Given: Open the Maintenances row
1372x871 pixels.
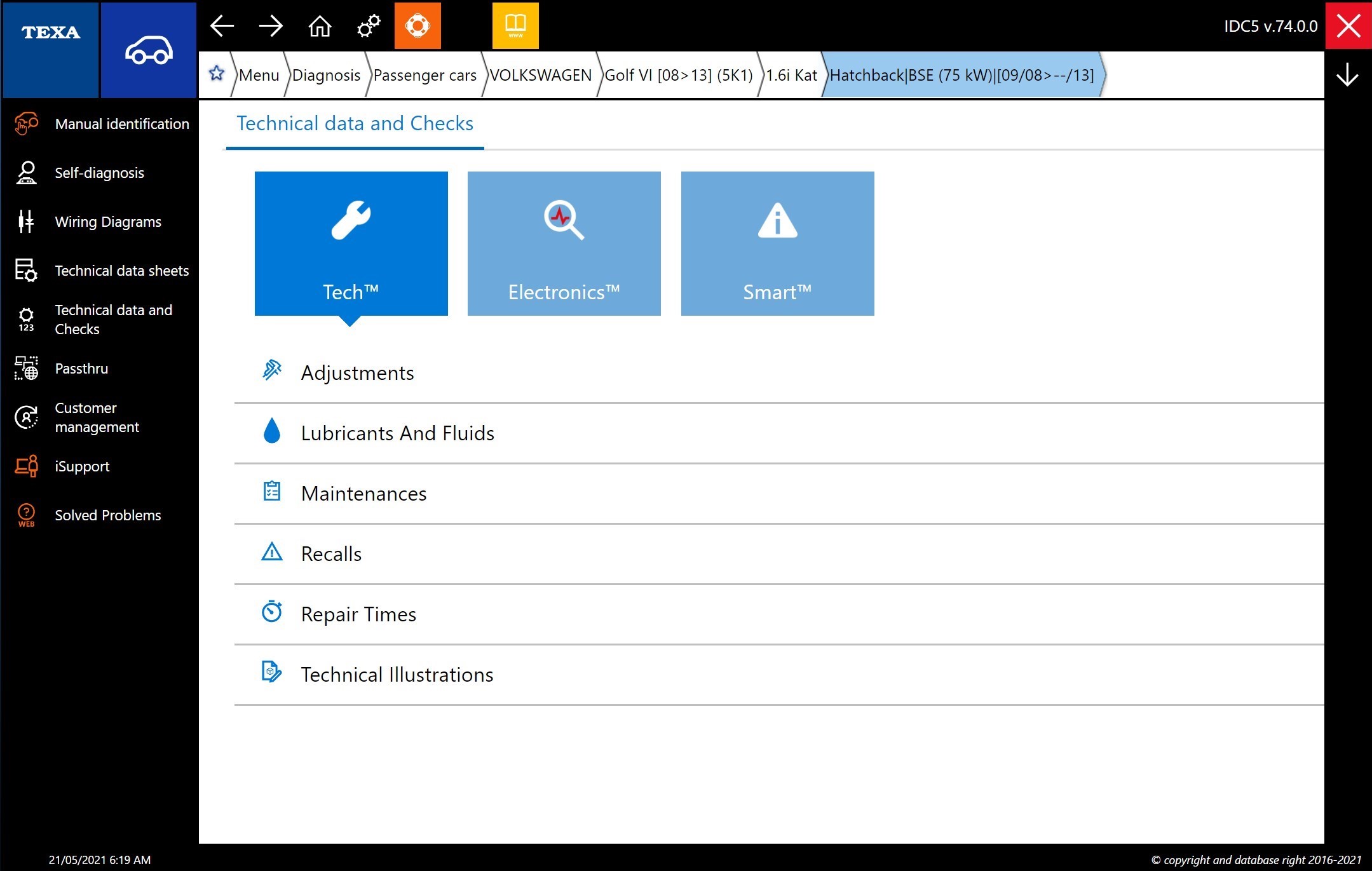Looking at the screenshot, I should pyautogui.click(x=779, y=494).
